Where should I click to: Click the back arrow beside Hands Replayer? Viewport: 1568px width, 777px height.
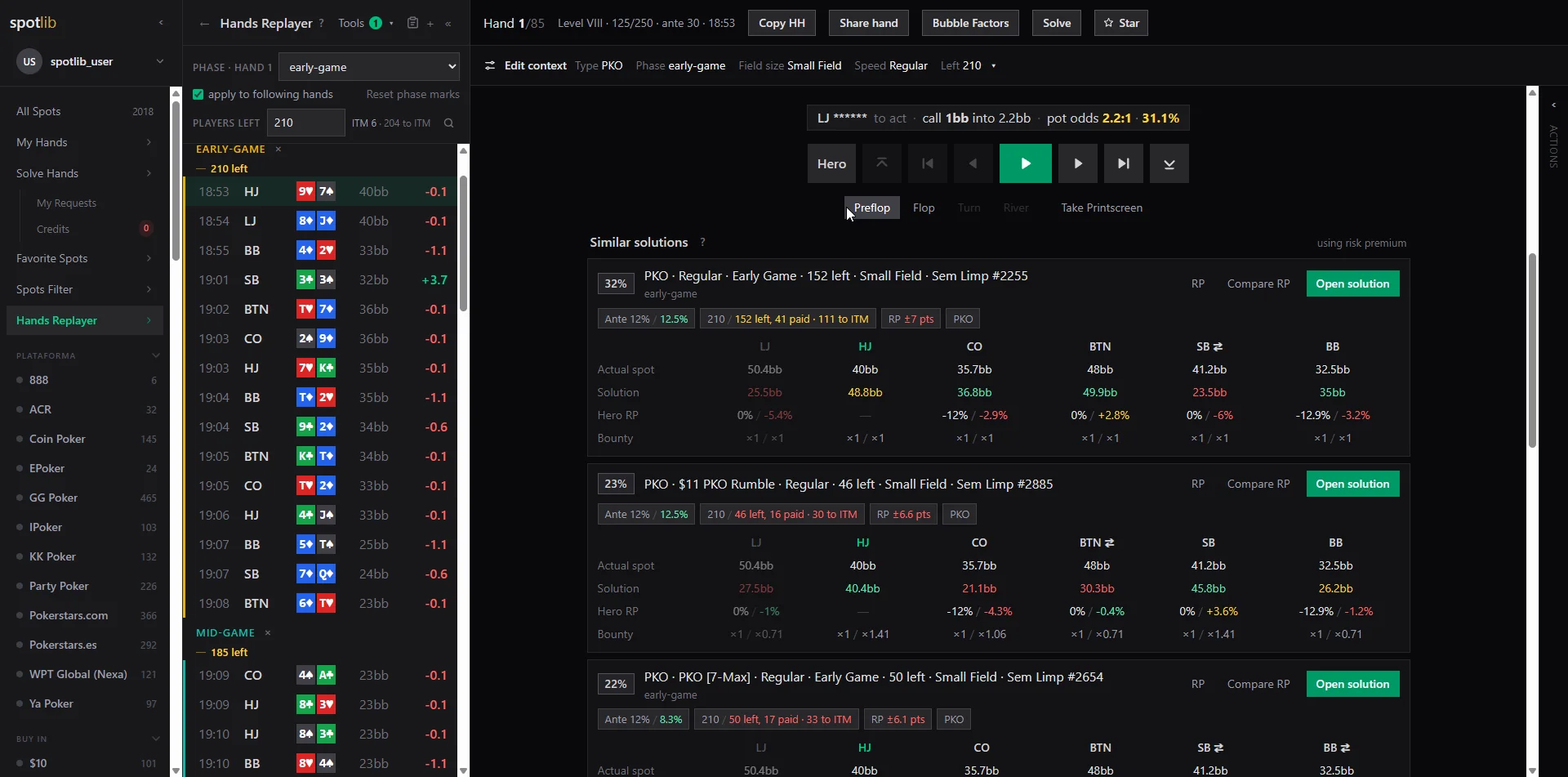[204, 24]
